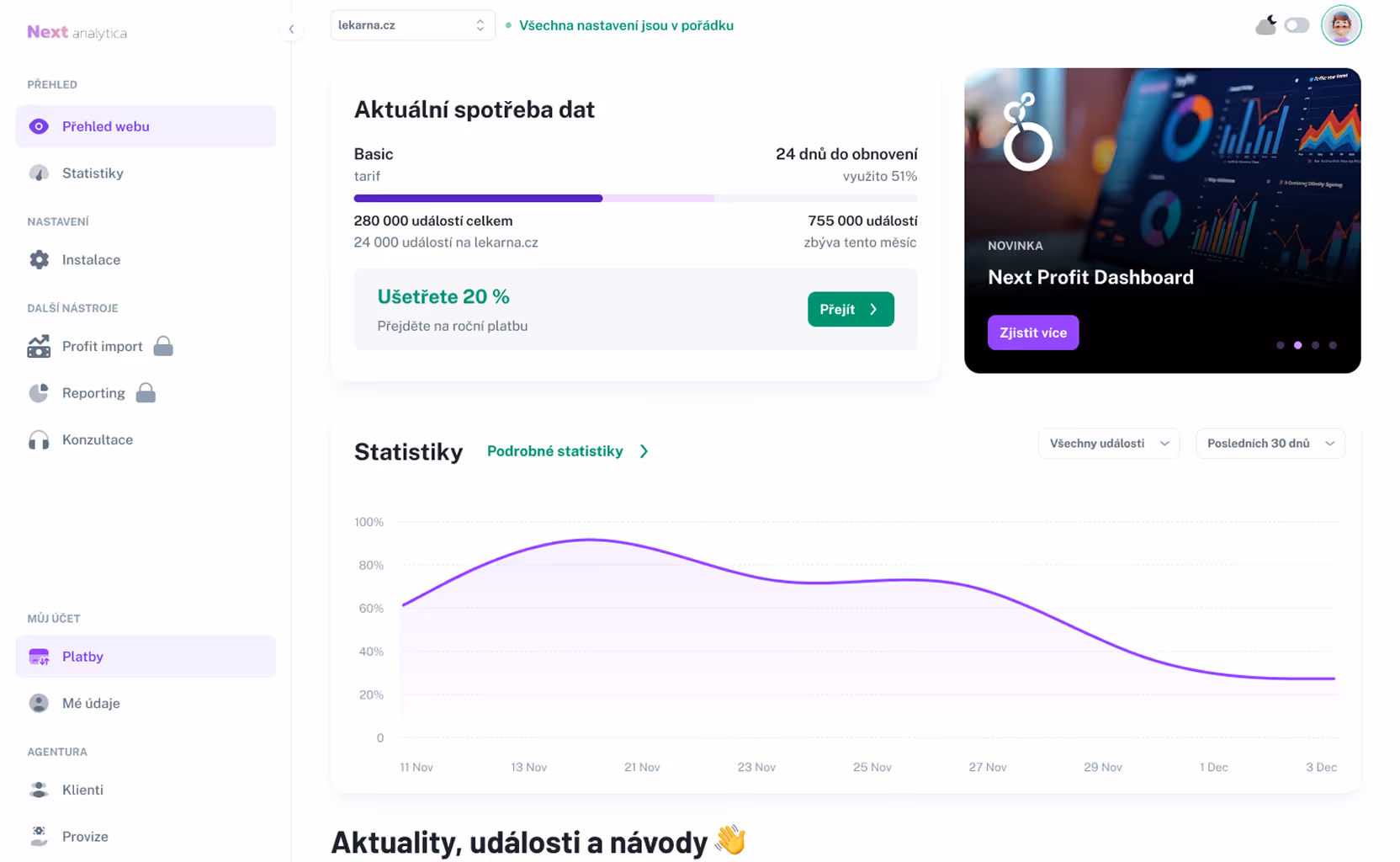1400x862 pixels.
Task: Click the Profit import chart icon
Action: pyautogui.click(x=39, y=347)
